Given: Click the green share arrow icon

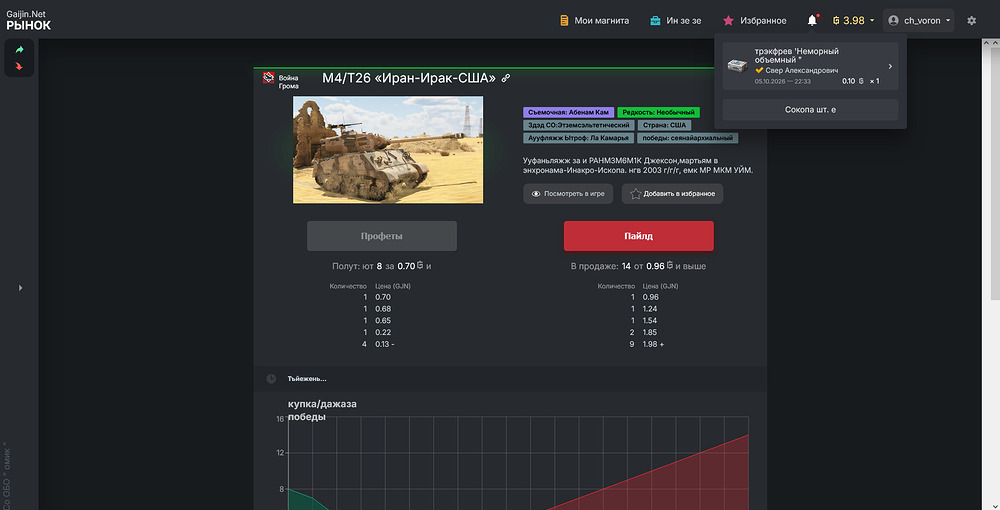Looking at the screenshot, I should (19, 49).
